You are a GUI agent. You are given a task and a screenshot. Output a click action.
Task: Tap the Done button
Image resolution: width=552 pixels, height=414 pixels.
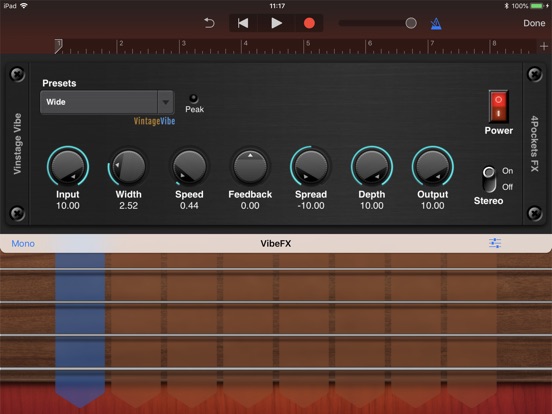(534, 23)
